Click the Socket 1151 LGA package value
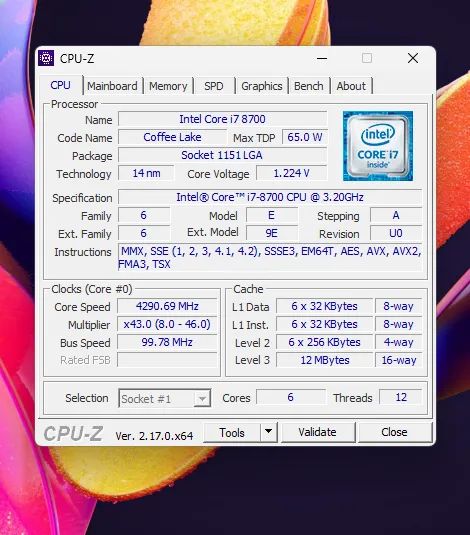 tap(223, 155)
